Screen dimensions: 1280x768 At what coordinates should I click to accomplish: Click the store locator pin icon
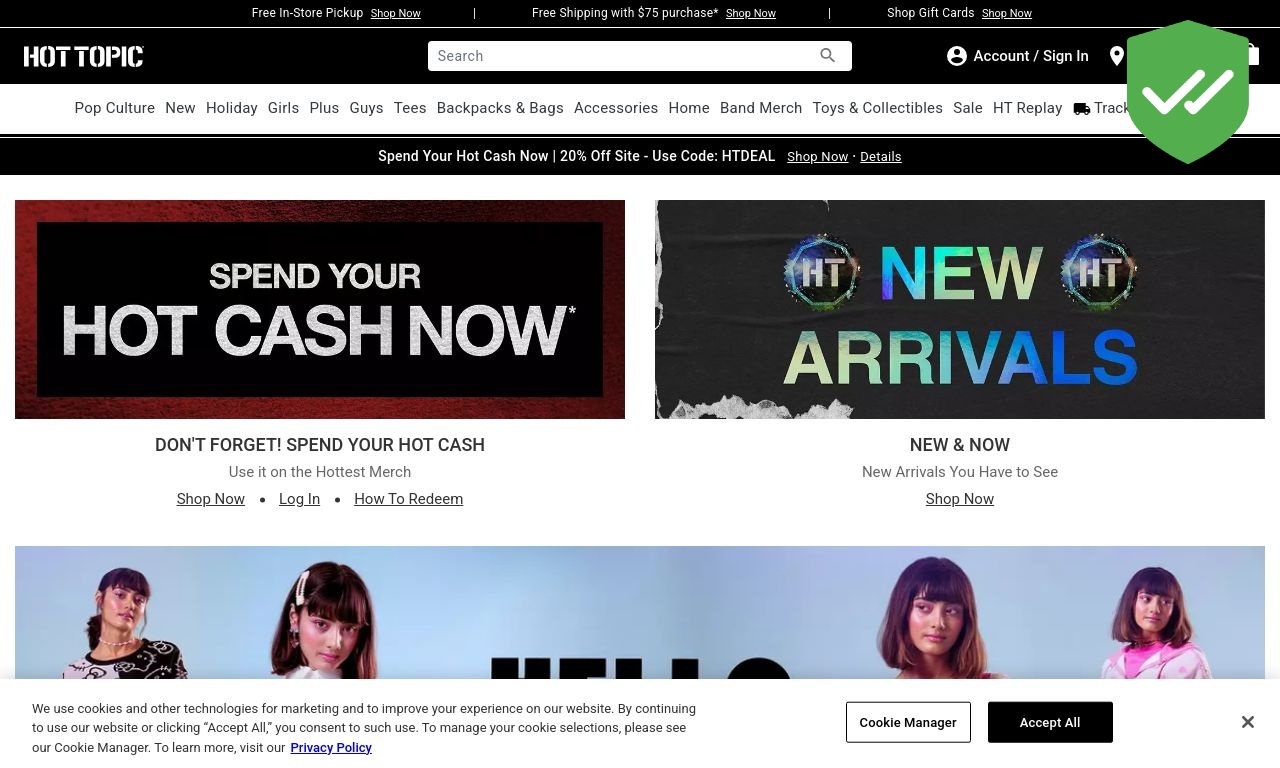pos(1117,57)
